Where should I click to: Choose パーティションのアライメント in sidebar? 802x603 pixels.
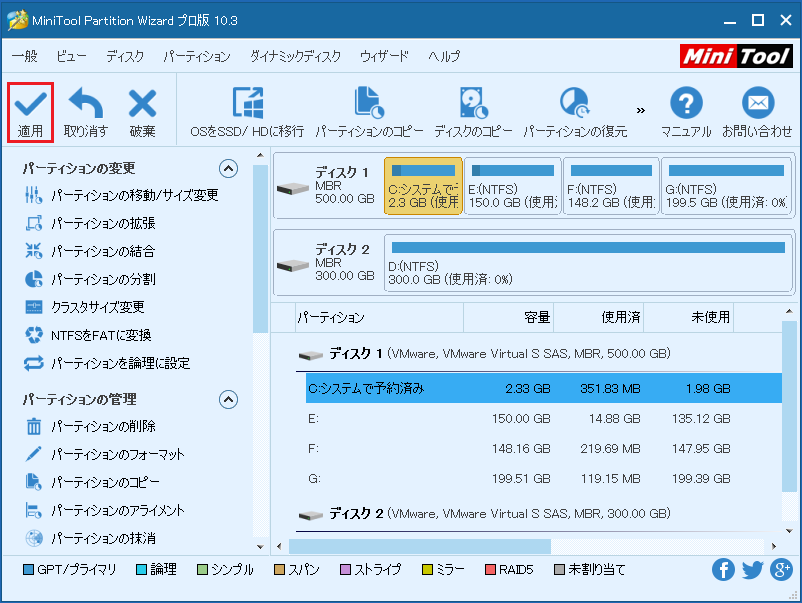[104, 510]
